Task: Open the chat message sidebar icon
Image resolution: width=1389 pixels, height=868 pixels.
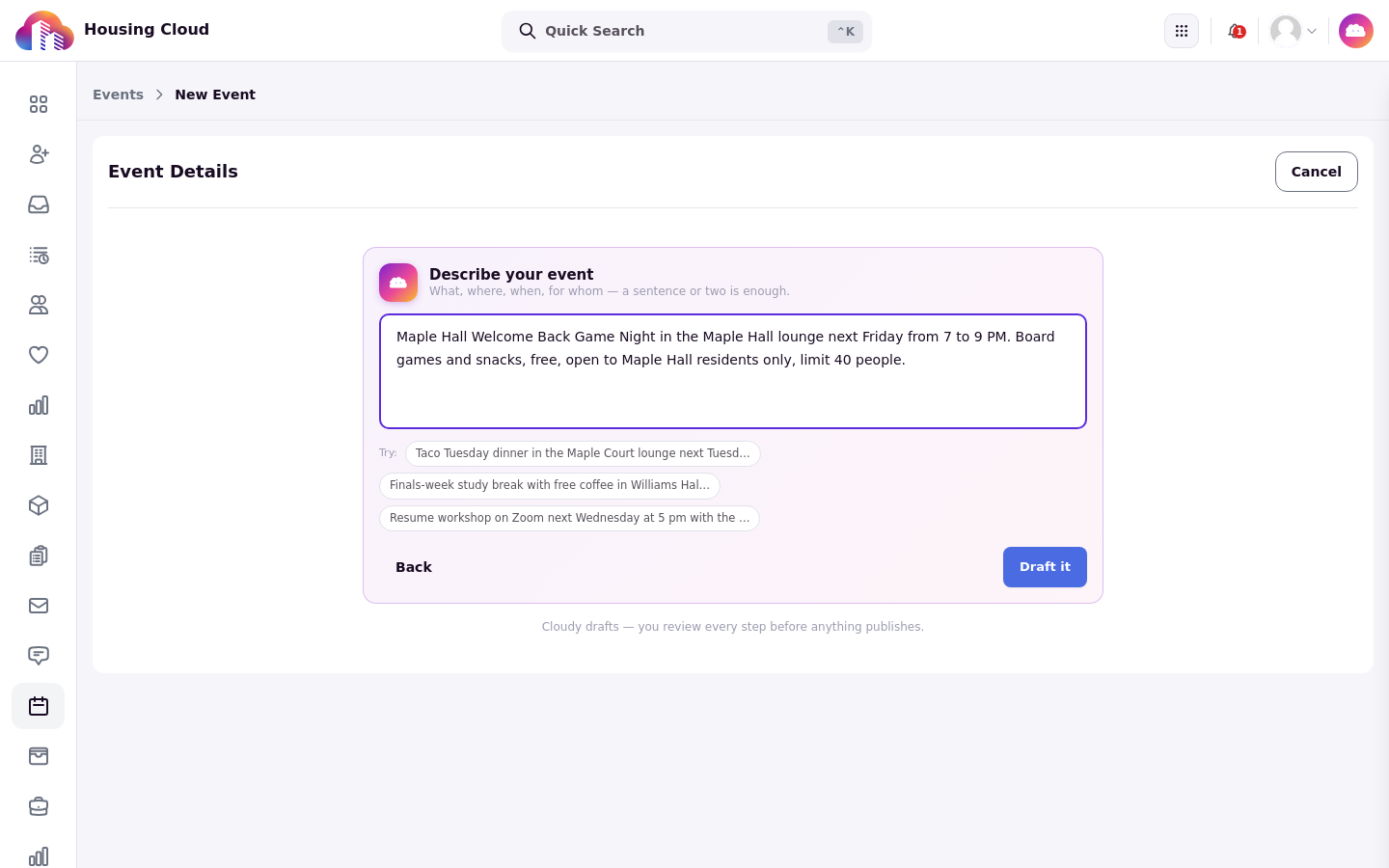Action: pos(39,656)
